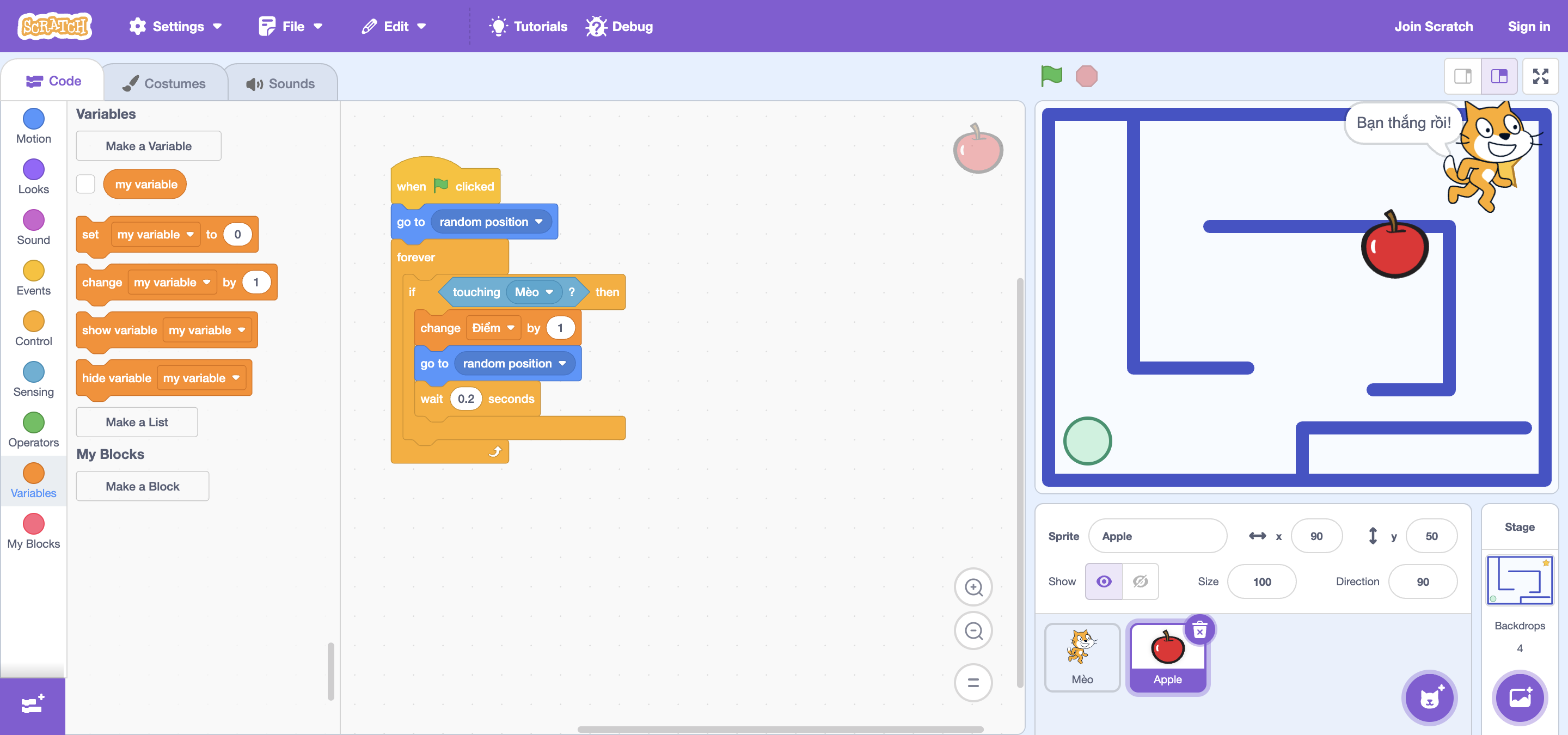Click the green flag to run

pyautogui.click(x=1051, y=76)
